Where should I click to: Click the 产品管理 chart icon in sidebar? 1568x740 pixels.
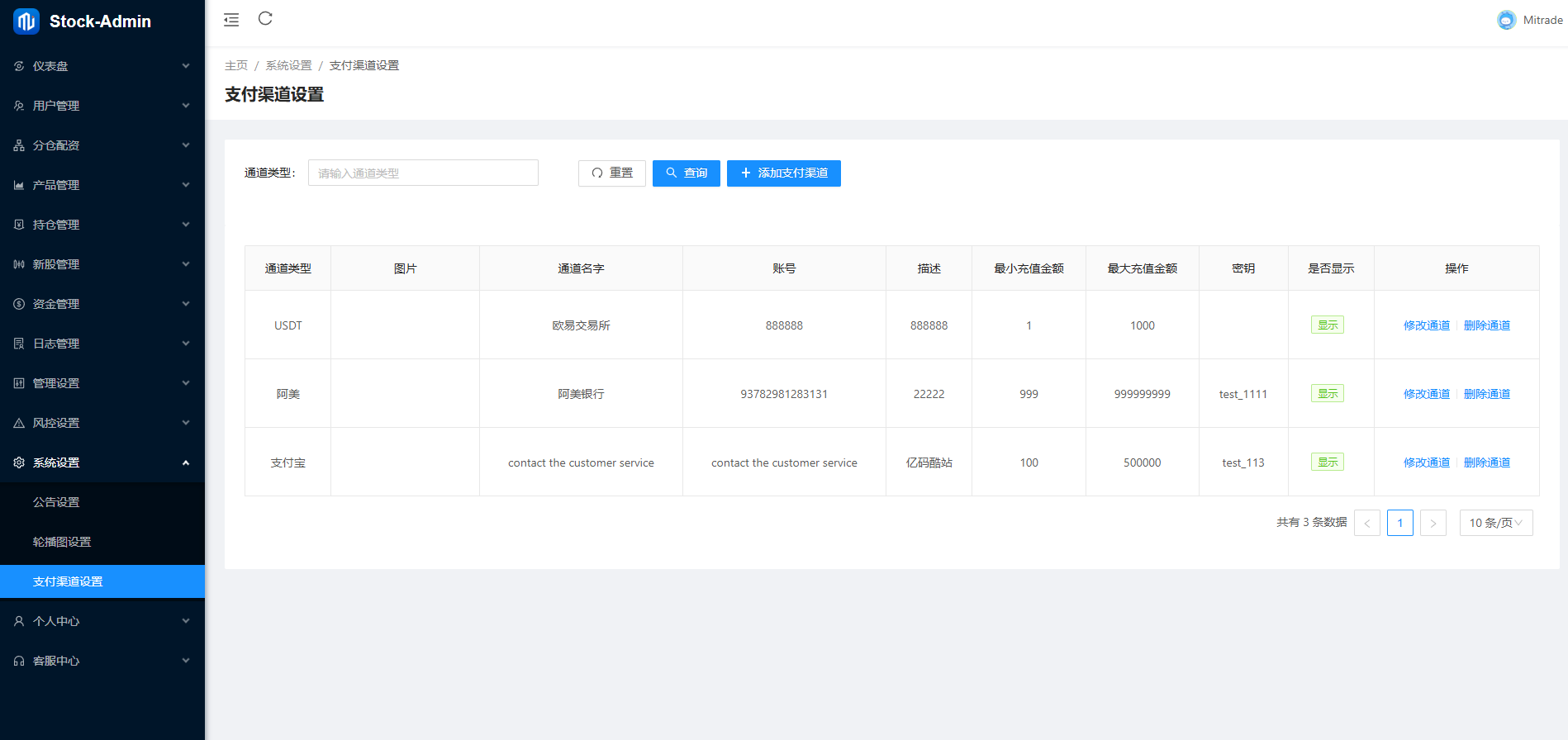click(19, 185)
